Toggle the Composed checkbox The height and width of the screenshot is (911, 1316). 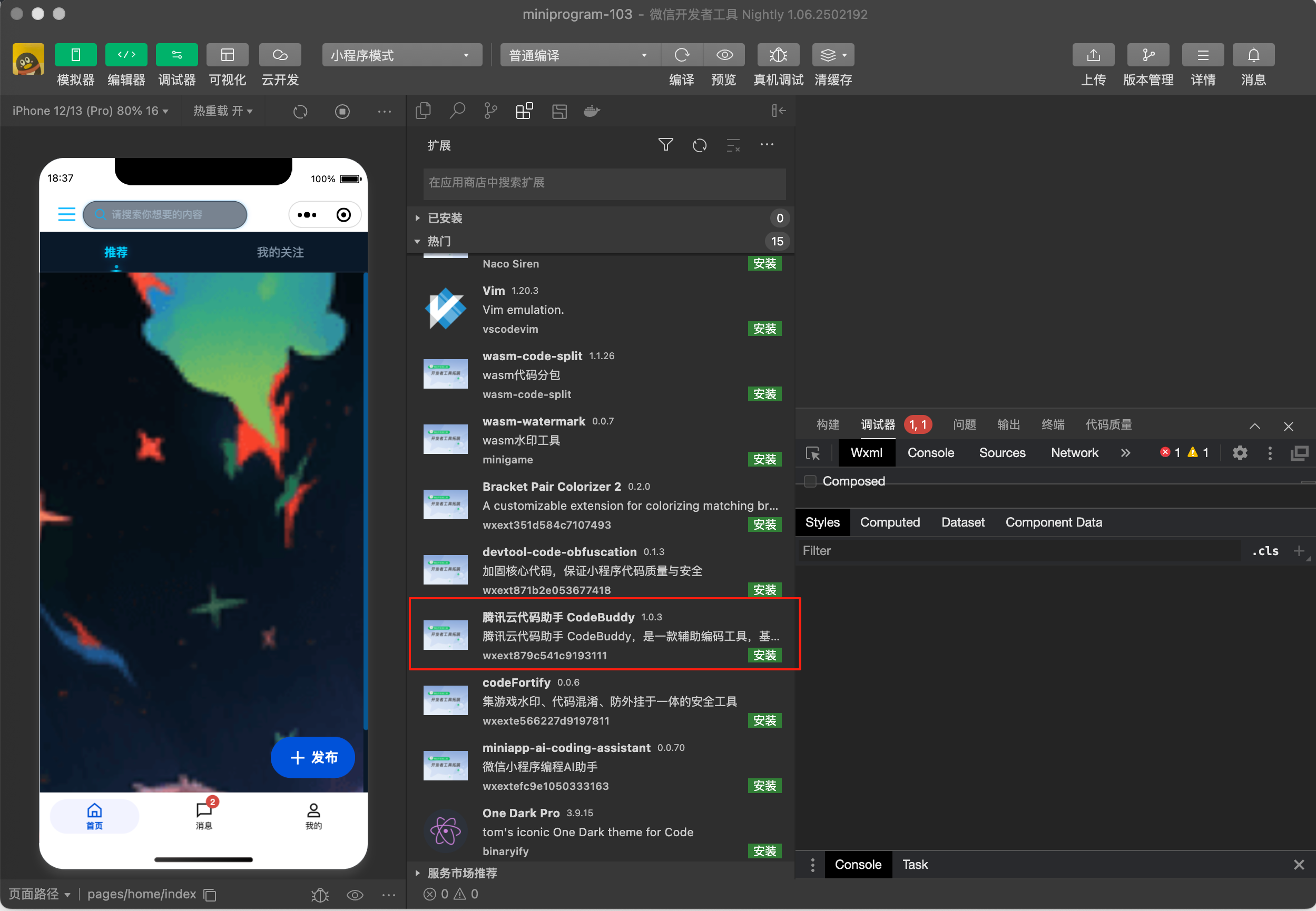click(x=810, y=481)
